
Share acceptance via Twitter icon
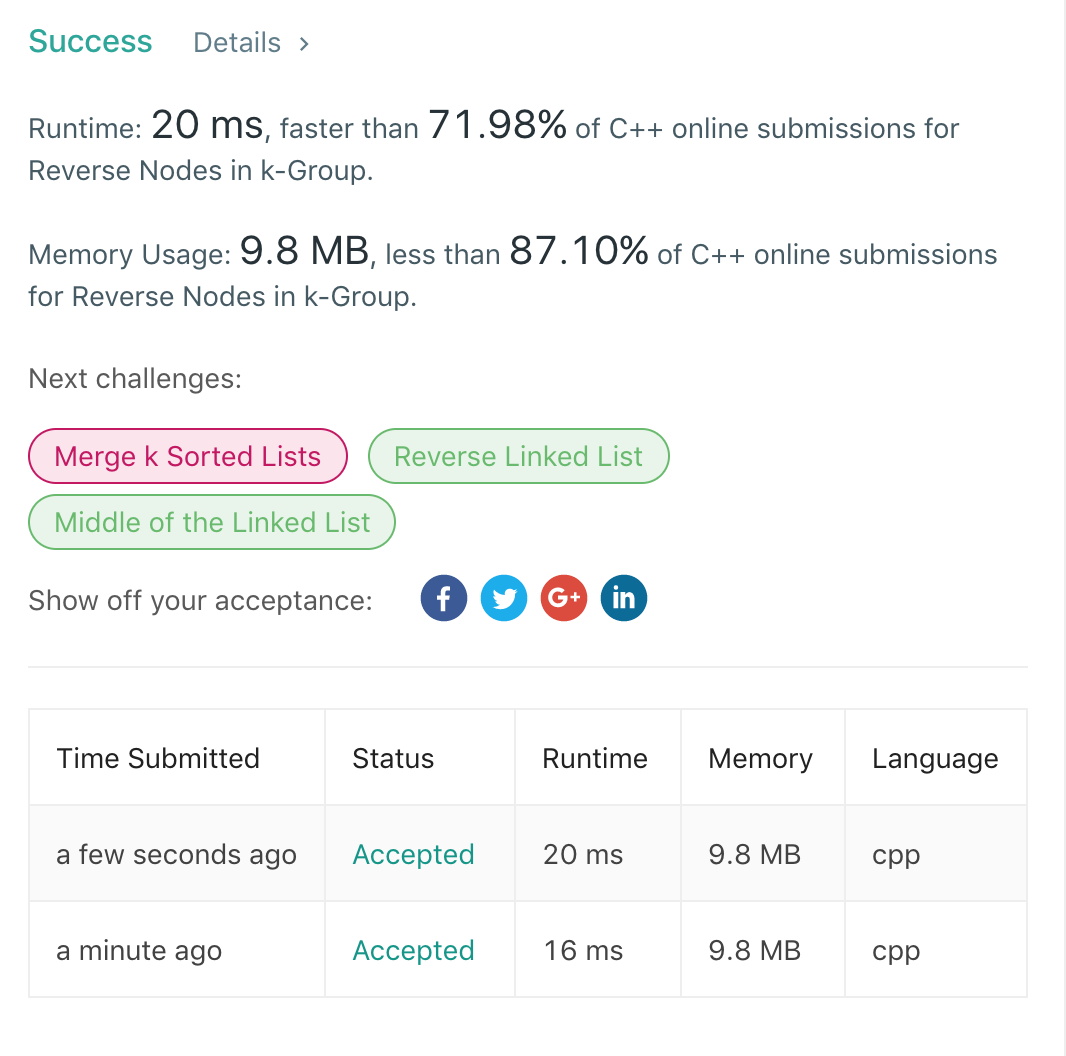tap(504, 599)
